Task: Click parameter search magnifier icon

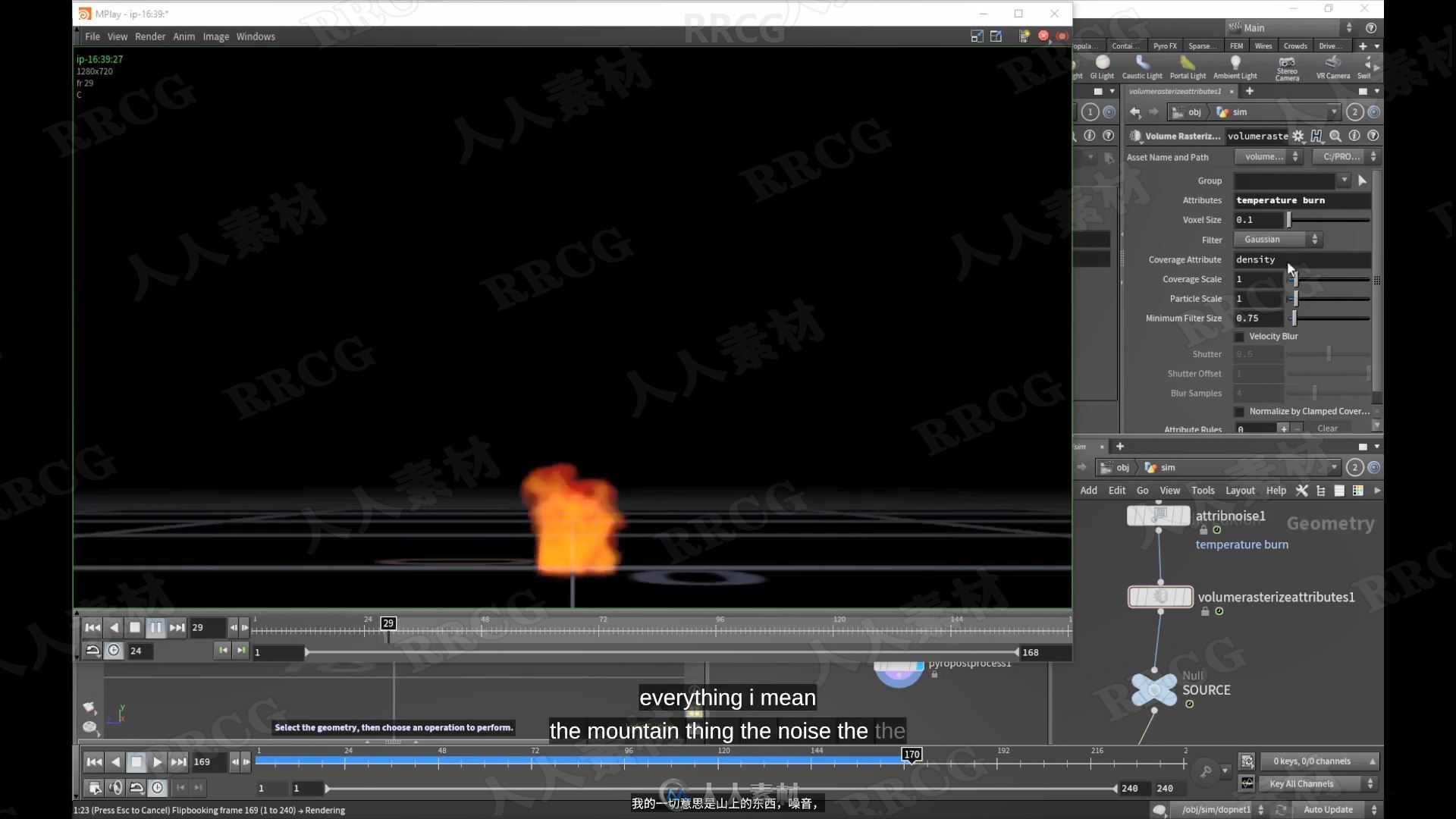Action: click(x=1335, y=136)
